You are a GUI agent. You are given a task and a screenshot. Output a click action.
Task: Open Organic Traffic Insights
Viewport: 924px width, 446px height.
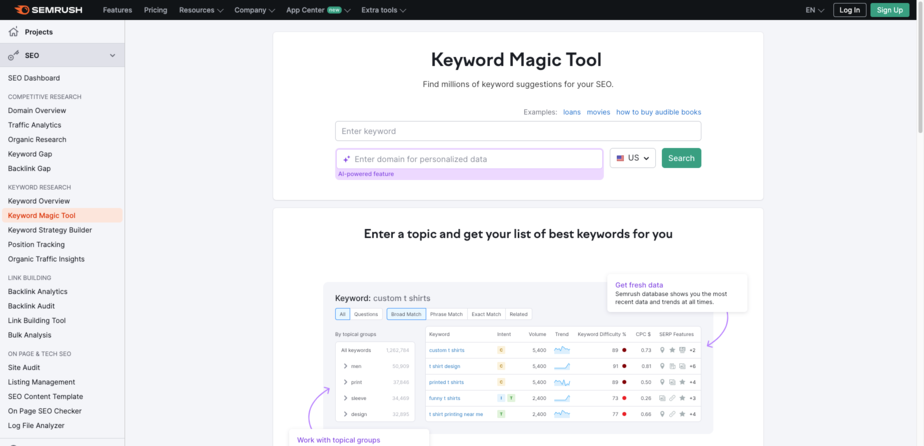click(x=46, y=259)
